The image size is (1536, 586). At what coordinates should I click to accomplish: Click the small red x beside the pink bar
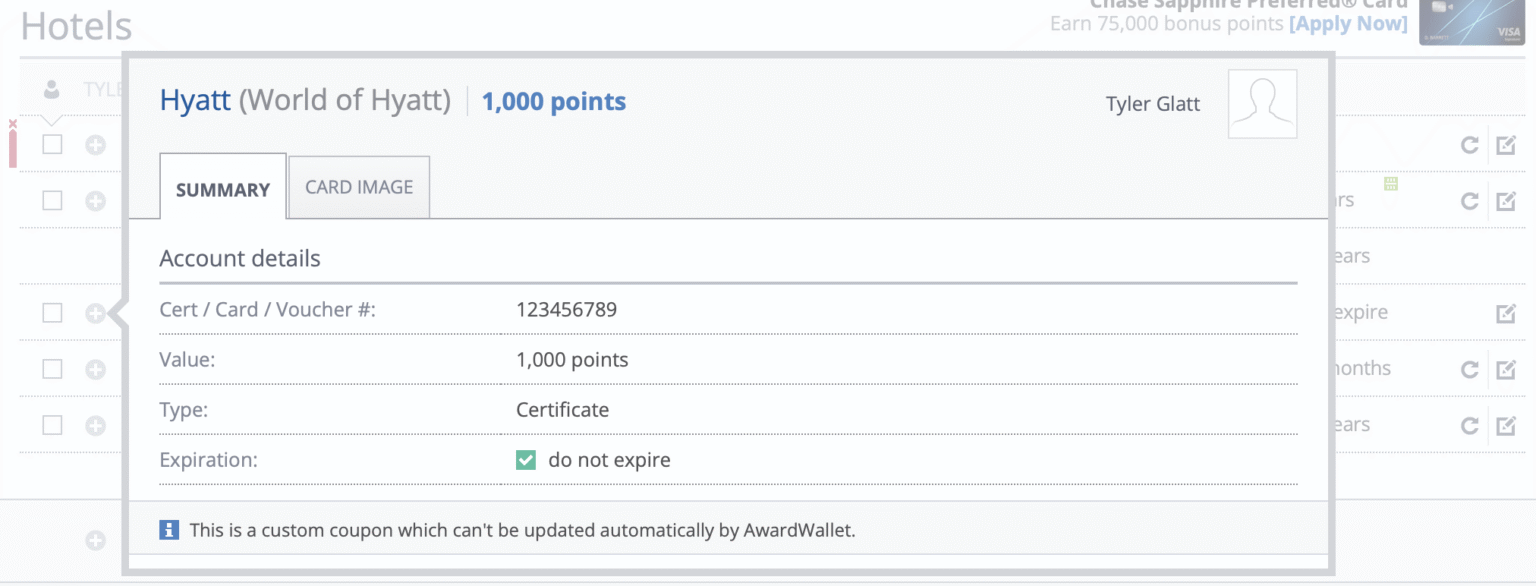(x=12, y=124)
